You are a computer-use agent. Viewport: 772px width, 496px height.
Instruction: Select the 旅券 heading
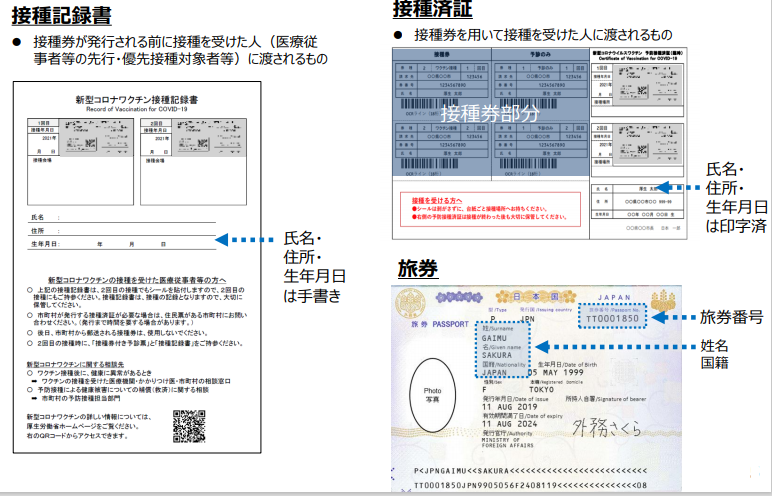tap(417, 268)
